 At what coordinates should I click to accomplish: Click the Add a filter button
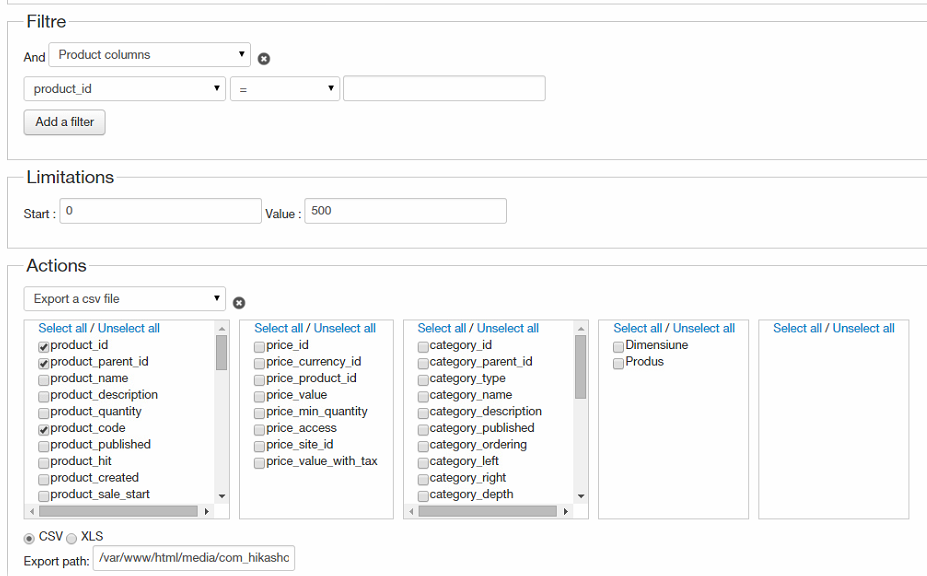pyautogui.click(x=65, y=122)
